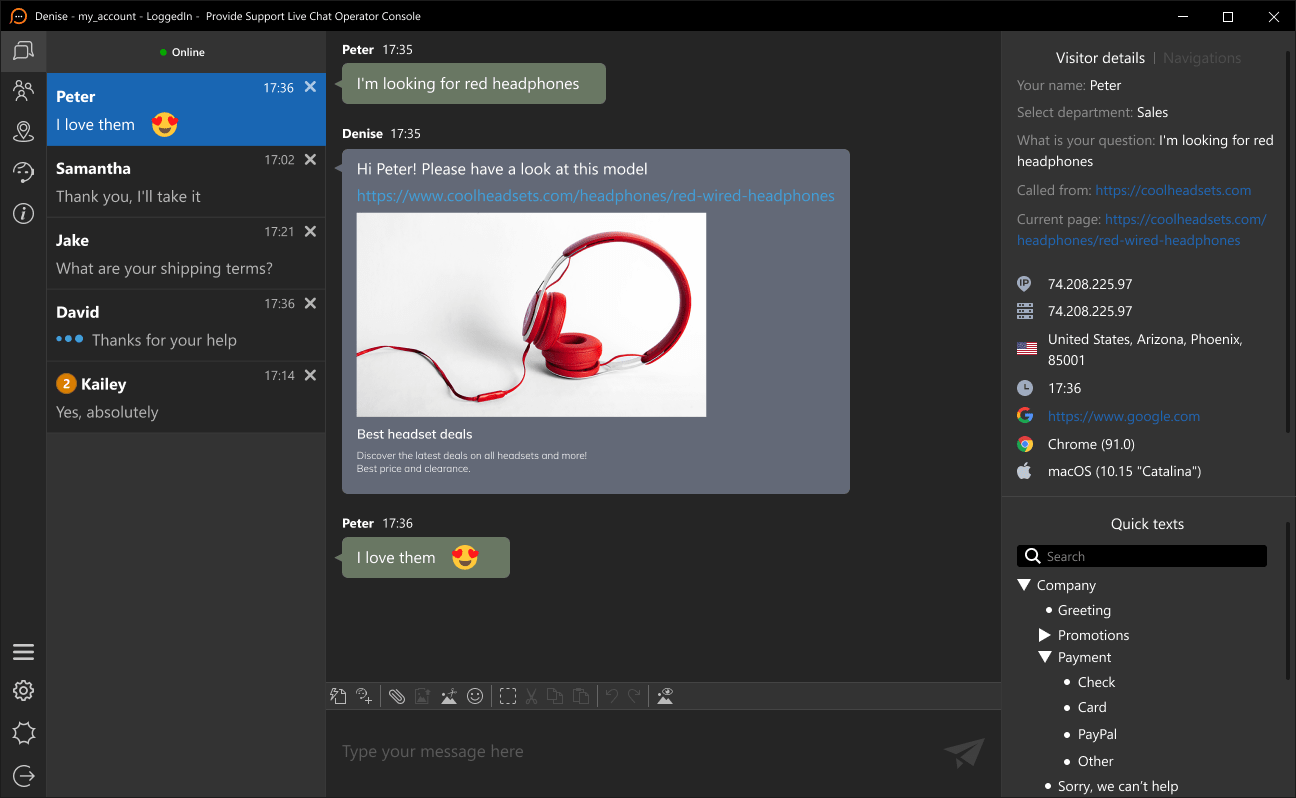Open the coolheadsets.com referrer link
The height and width of the screenshot is (798, 1296).
[1173, 189]
